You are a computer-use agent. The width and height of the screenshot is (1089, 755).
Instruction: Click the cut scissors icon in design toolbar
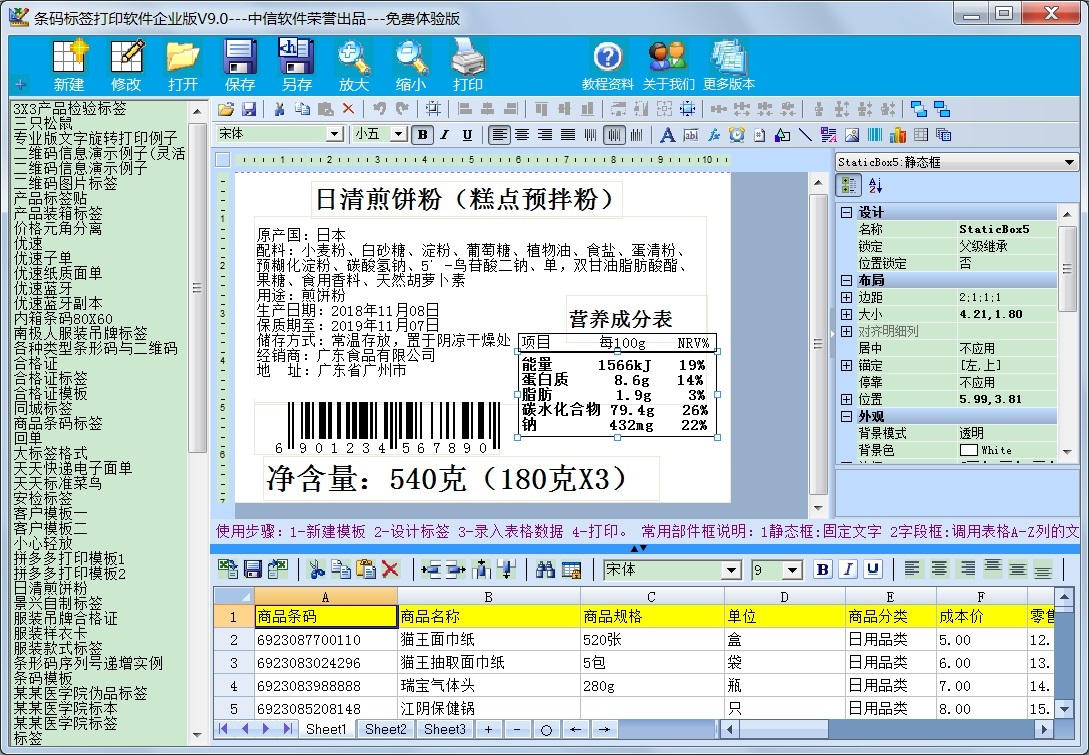279,109
